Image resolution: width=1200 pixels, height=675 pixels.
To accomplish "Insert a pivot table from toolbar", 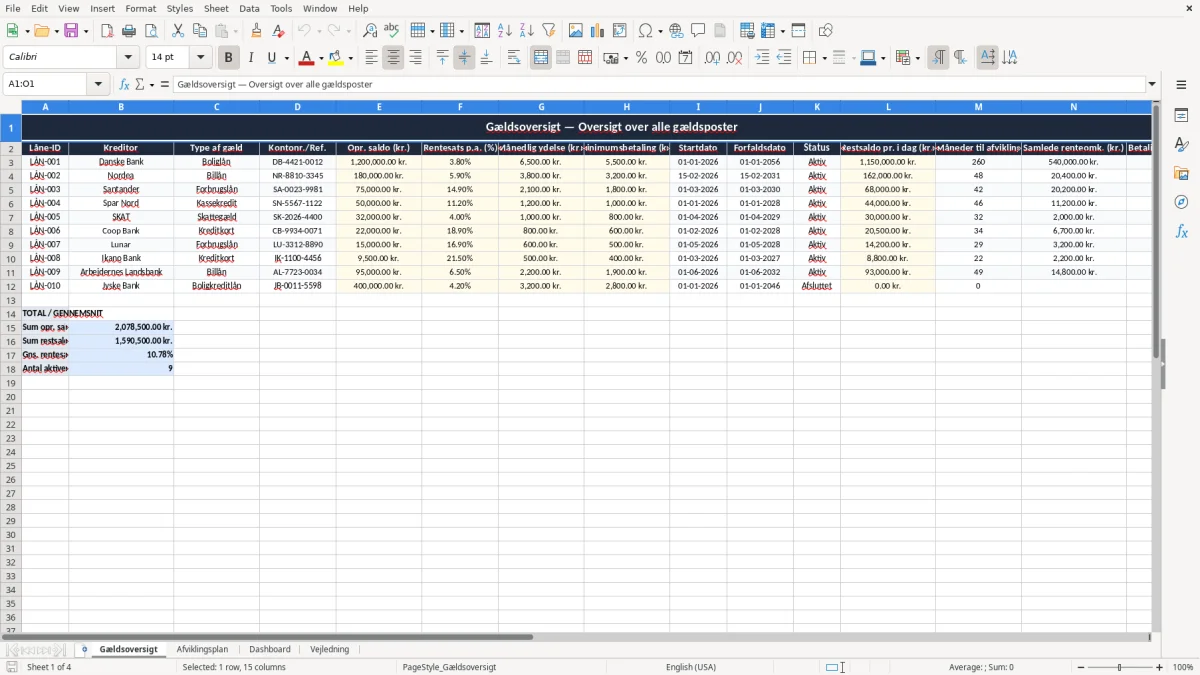I will (x=620, y=31).
